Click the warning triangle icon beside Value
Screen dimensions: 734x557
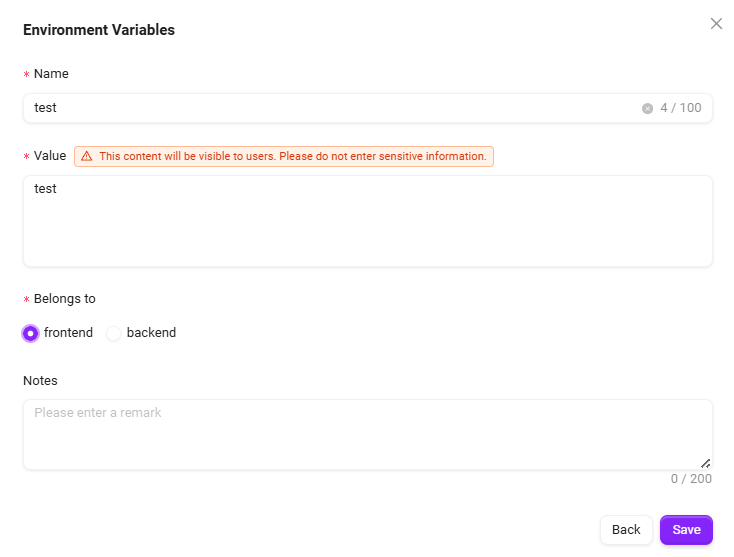tap(87, 156)
